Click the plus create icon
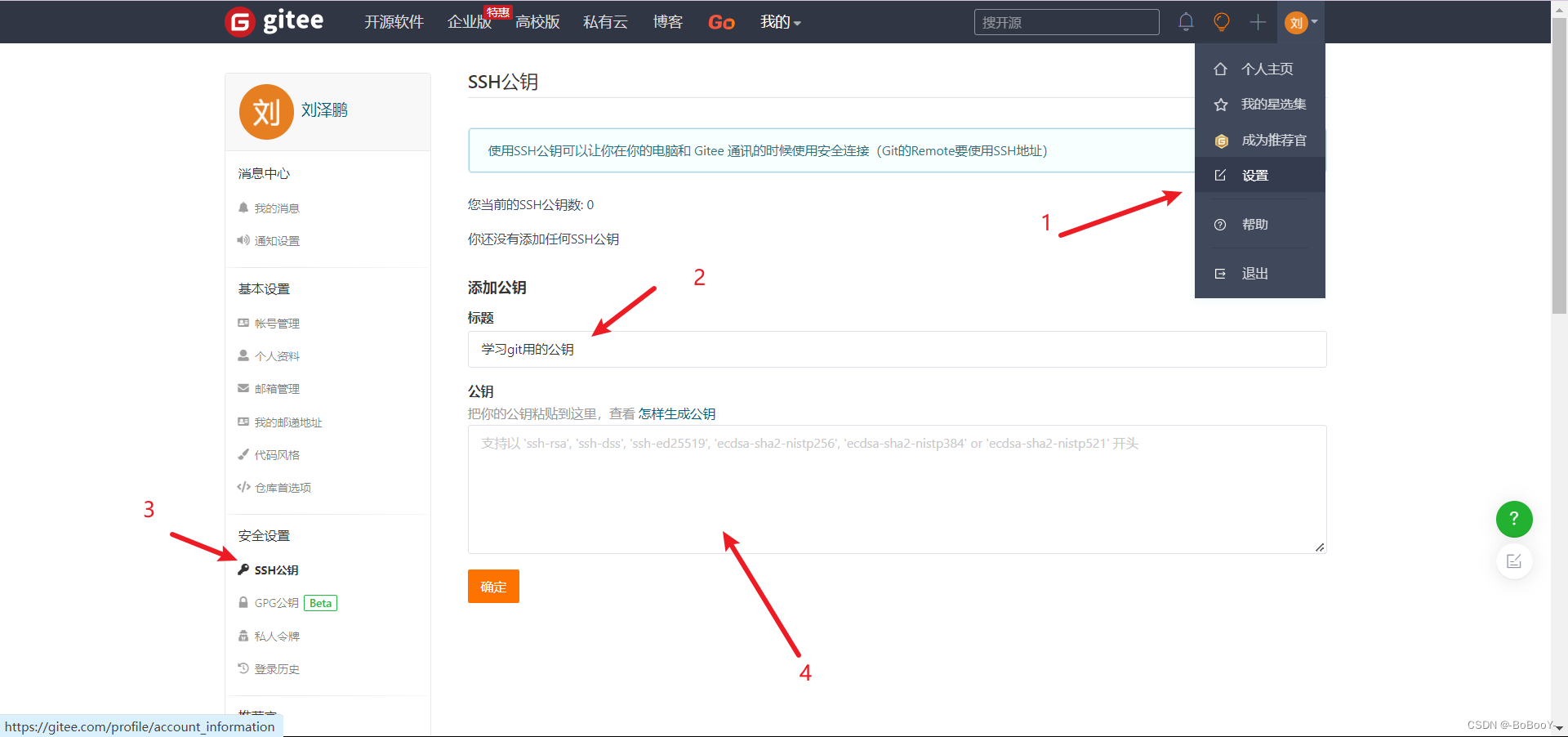 [x=1258, y=22]
